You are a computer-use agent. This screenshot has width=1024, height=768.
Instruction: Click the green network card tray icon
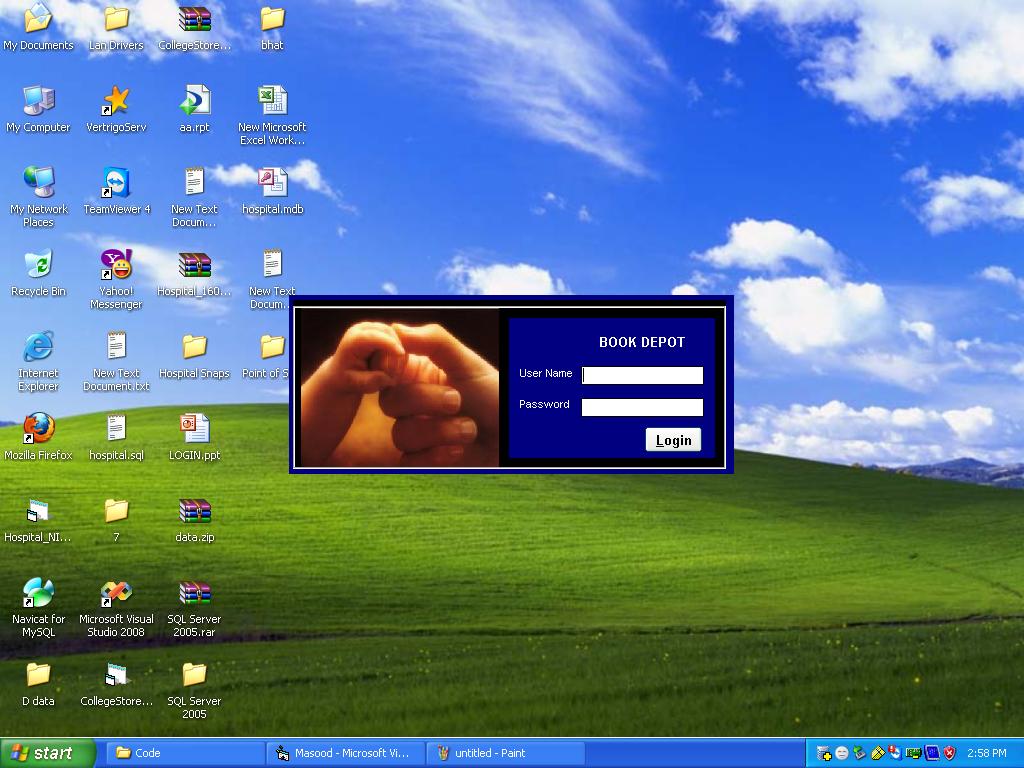tap(913, 753)
